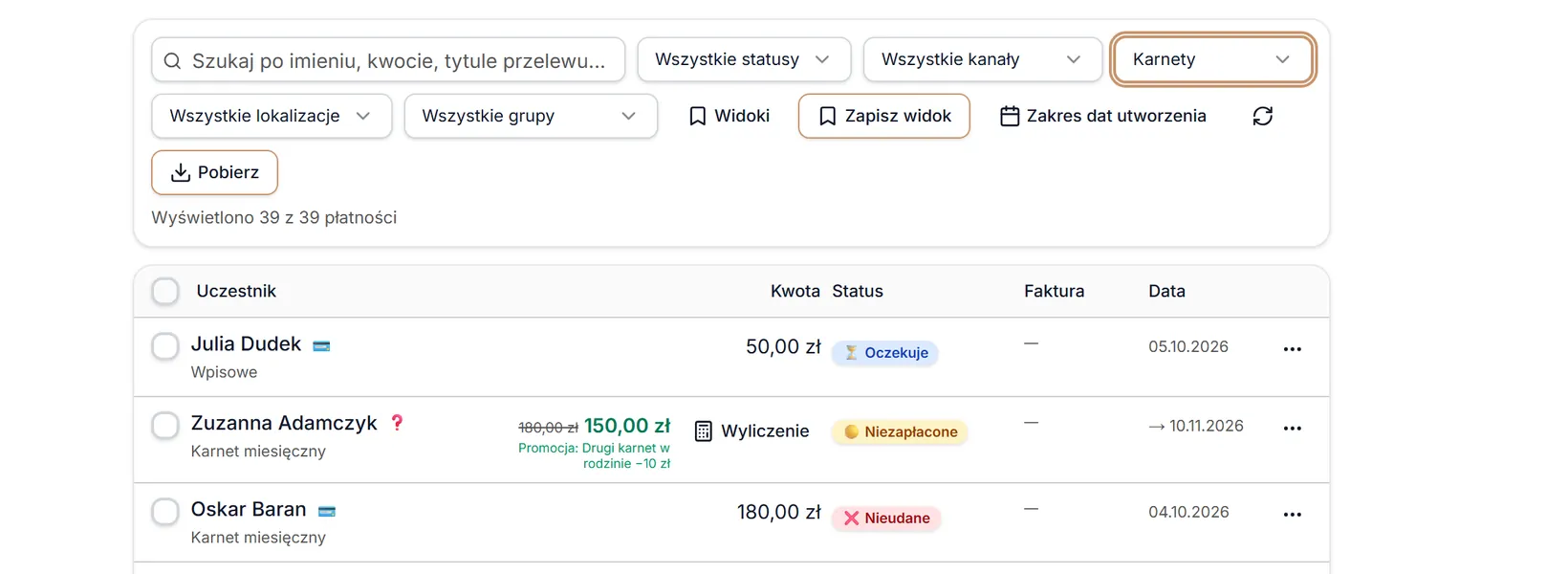Open the Widoki saved views menu
Image resolution: width=1568 pixels, height=574 pixels.
(x=729, y=116)
